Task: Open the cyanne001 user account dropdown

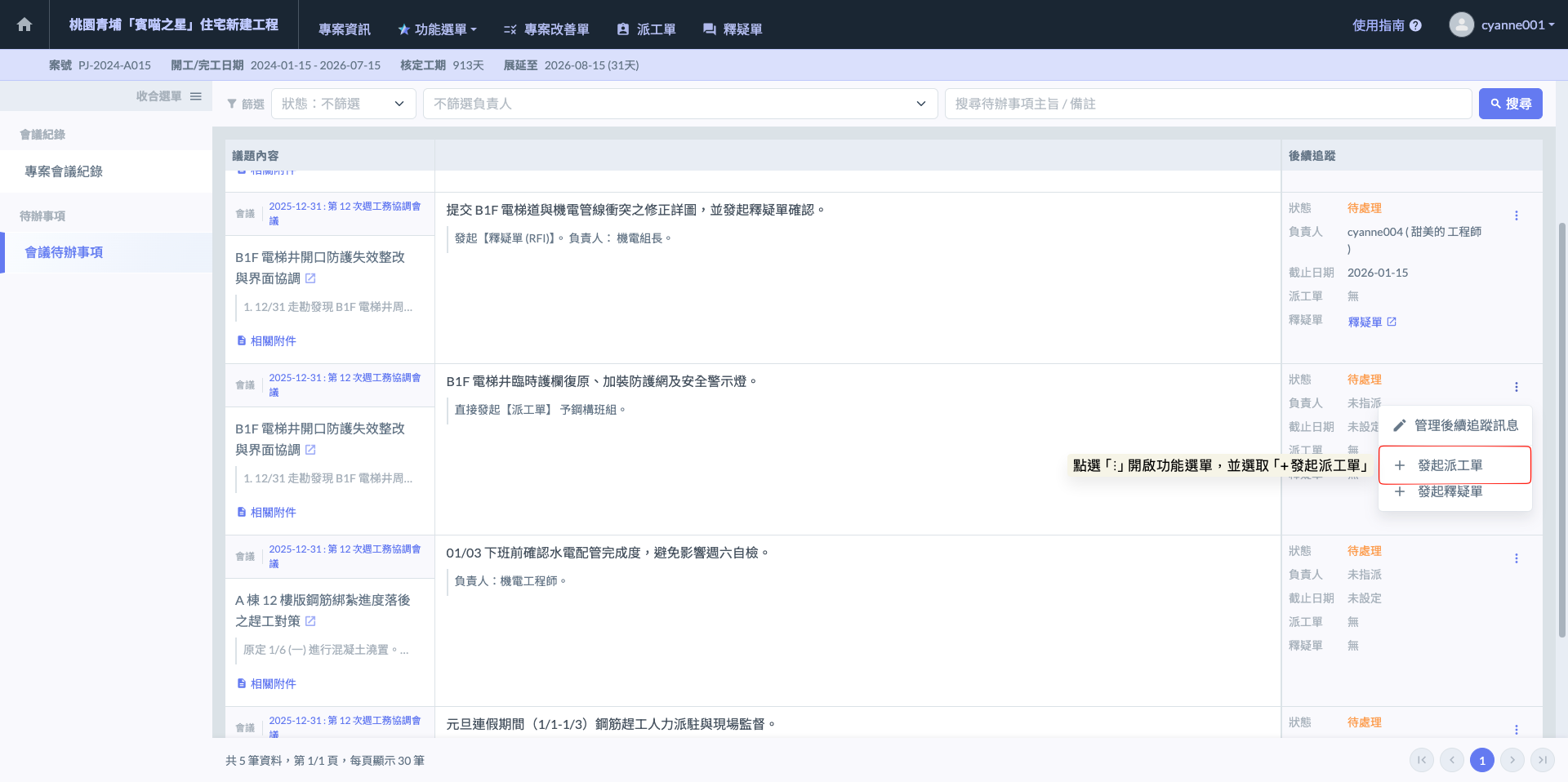Action: (x=1501, y=25)
